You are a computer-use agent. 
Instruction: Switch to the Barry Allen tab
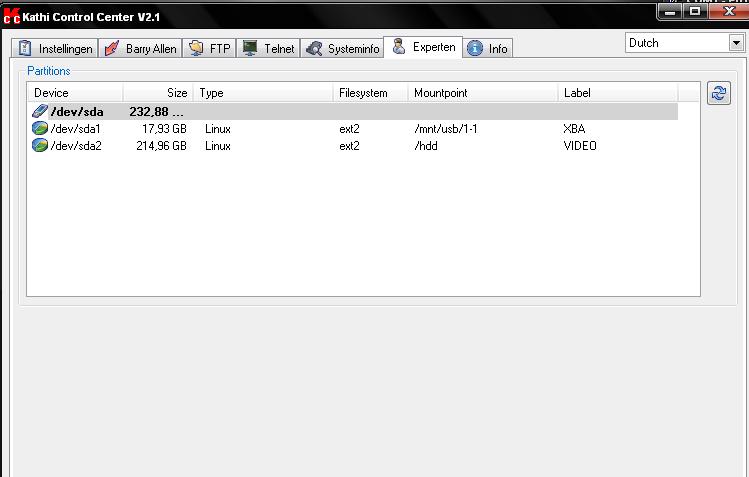(140, 48)
